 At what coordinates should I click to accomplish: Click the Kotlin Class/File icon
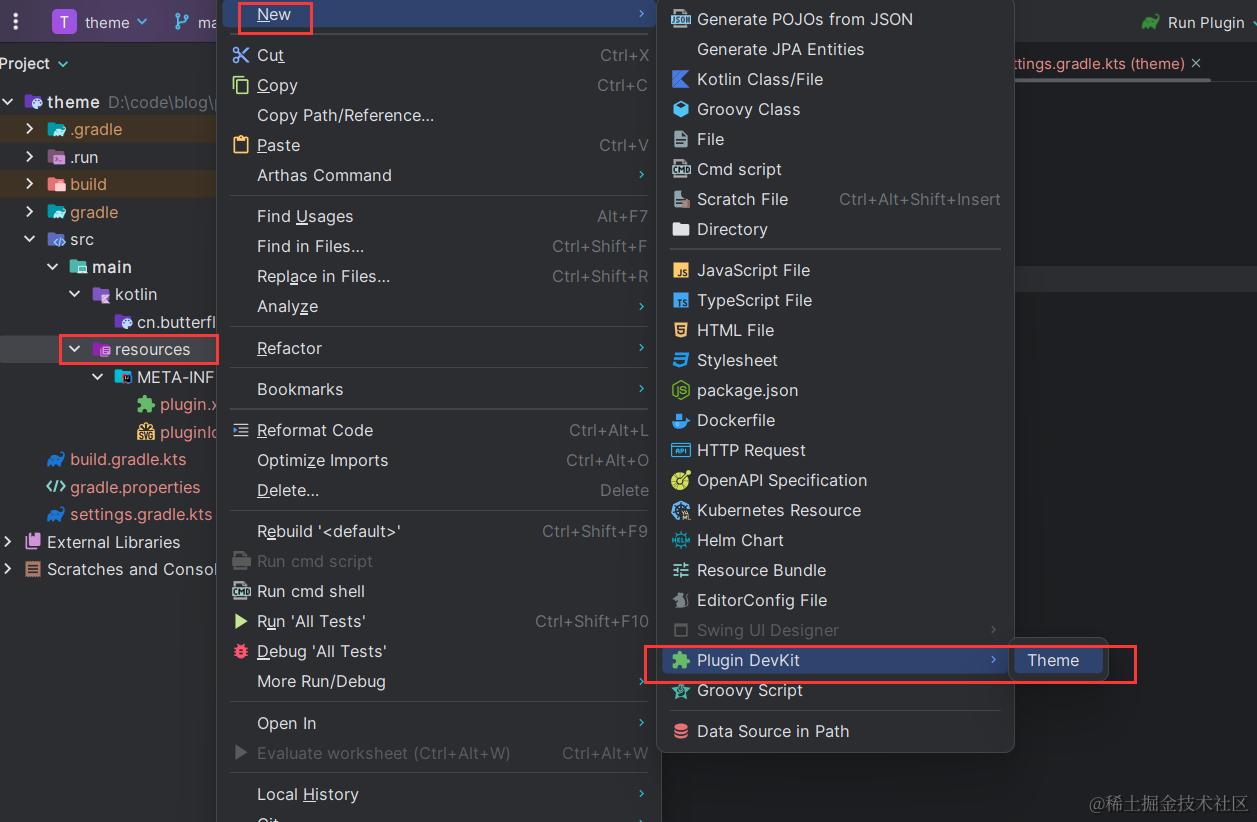[681, 79]
